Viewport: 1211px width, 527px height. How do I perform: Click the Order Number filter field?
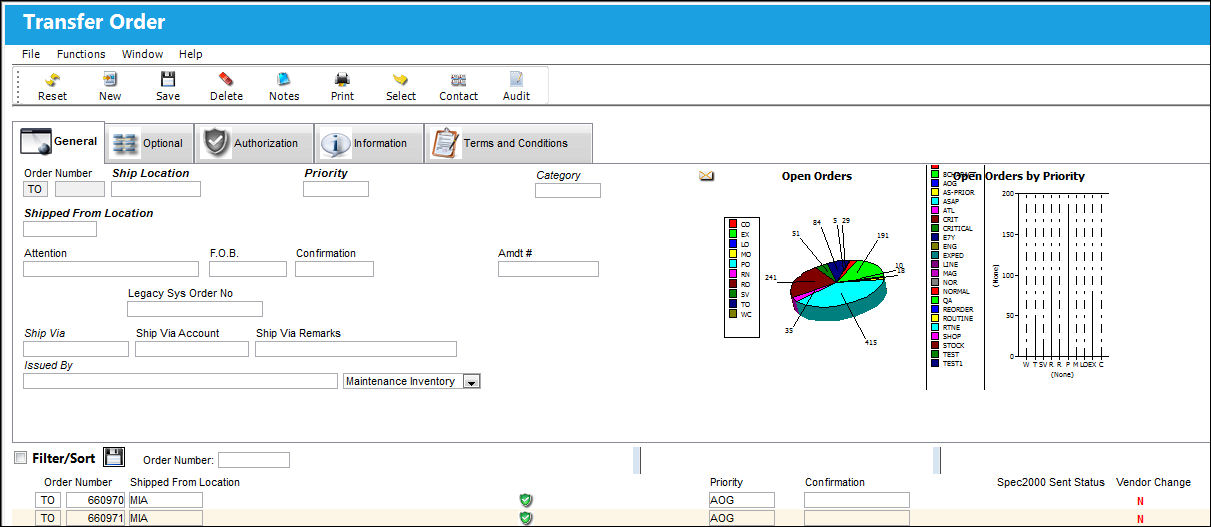(x=254, y=460)
